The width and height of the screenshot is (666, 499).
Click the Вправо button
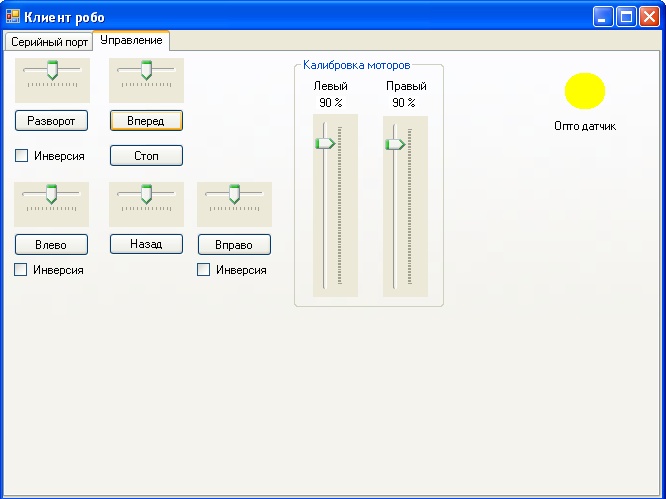(x=234, y=244)
